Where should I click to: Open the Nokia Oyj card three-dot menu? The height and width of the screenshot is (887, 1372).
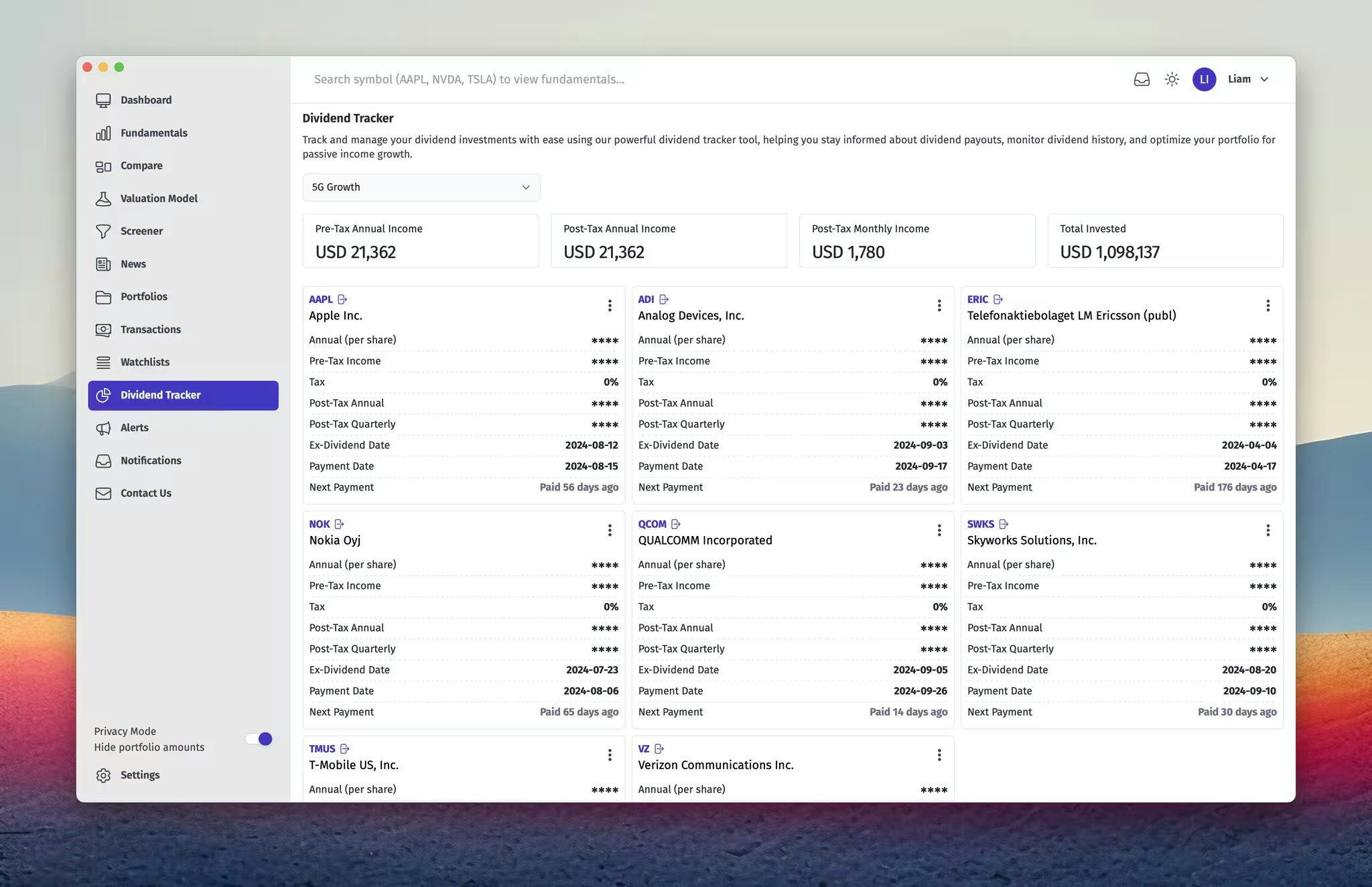click(x=610, y=531)
